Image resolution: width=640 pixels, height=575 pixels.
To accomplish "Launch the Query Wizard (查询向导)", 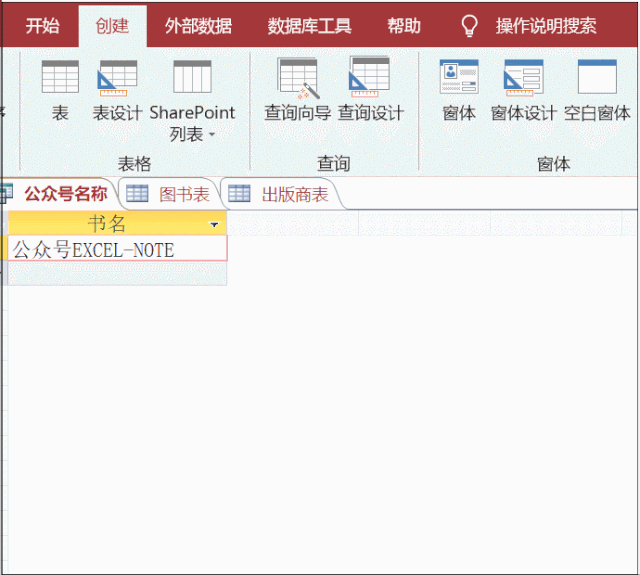I will point(298,89).
